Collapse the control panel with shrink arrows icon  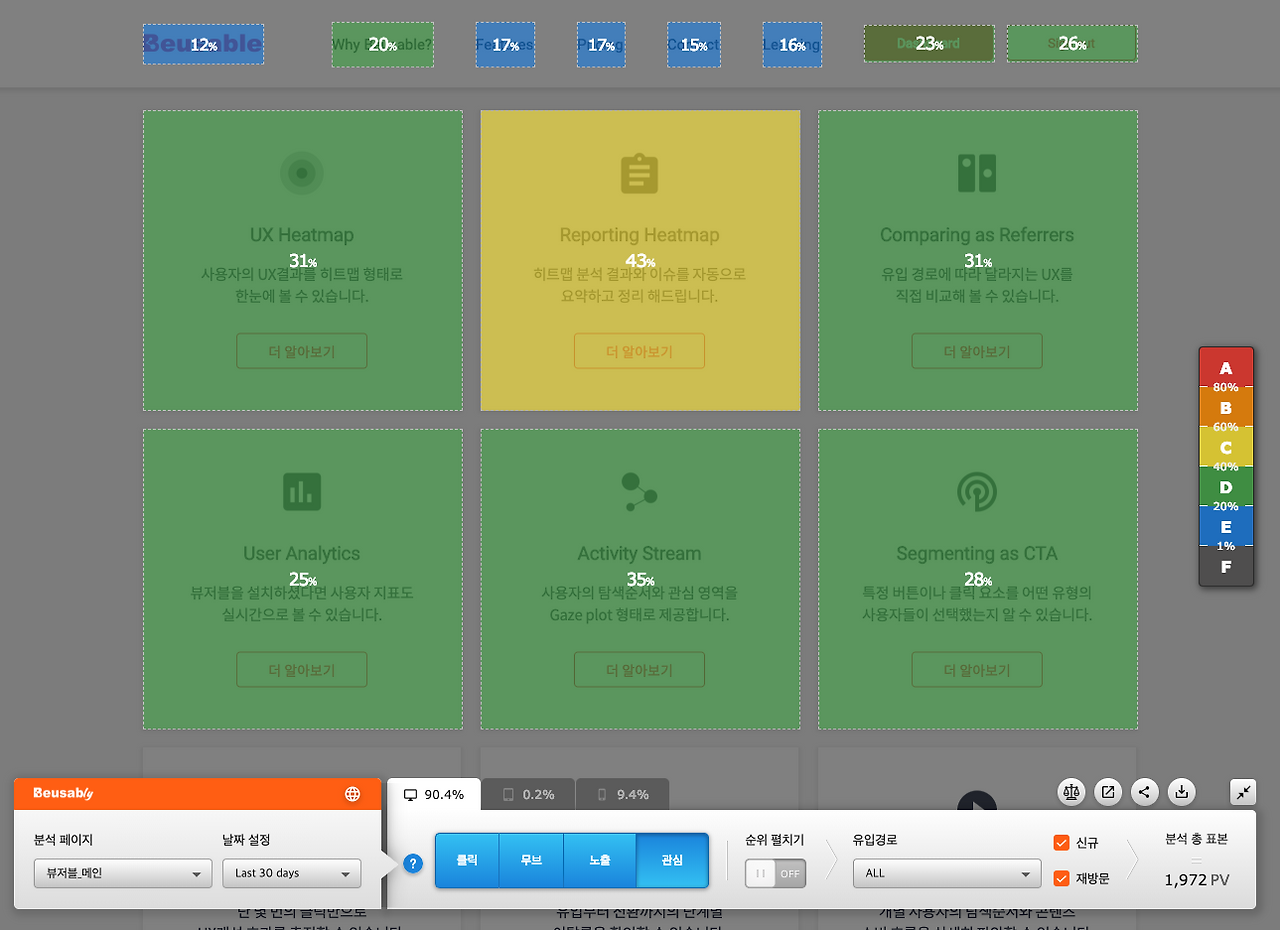pyautogui.click(x=1243, y=792)
